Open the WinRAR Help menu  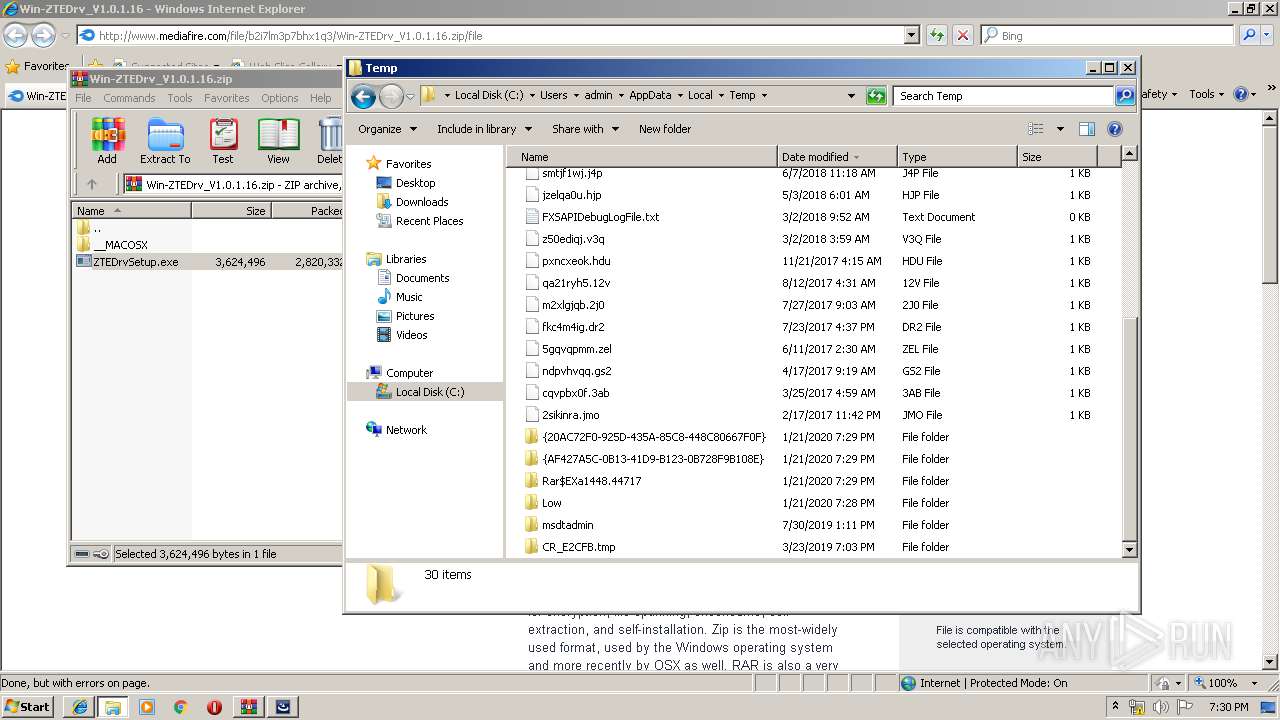click(320, 98)
